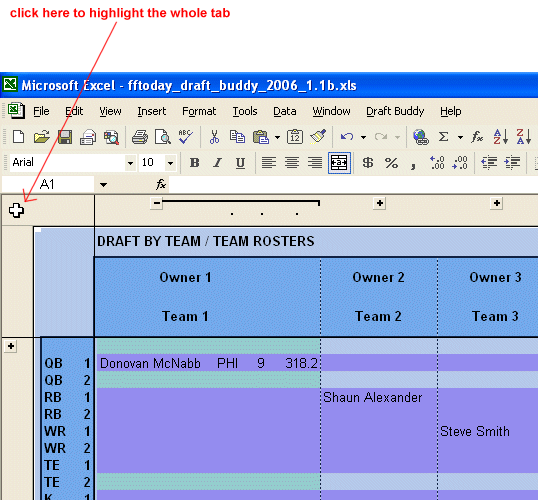Open the Data menu

pos(285,111)
